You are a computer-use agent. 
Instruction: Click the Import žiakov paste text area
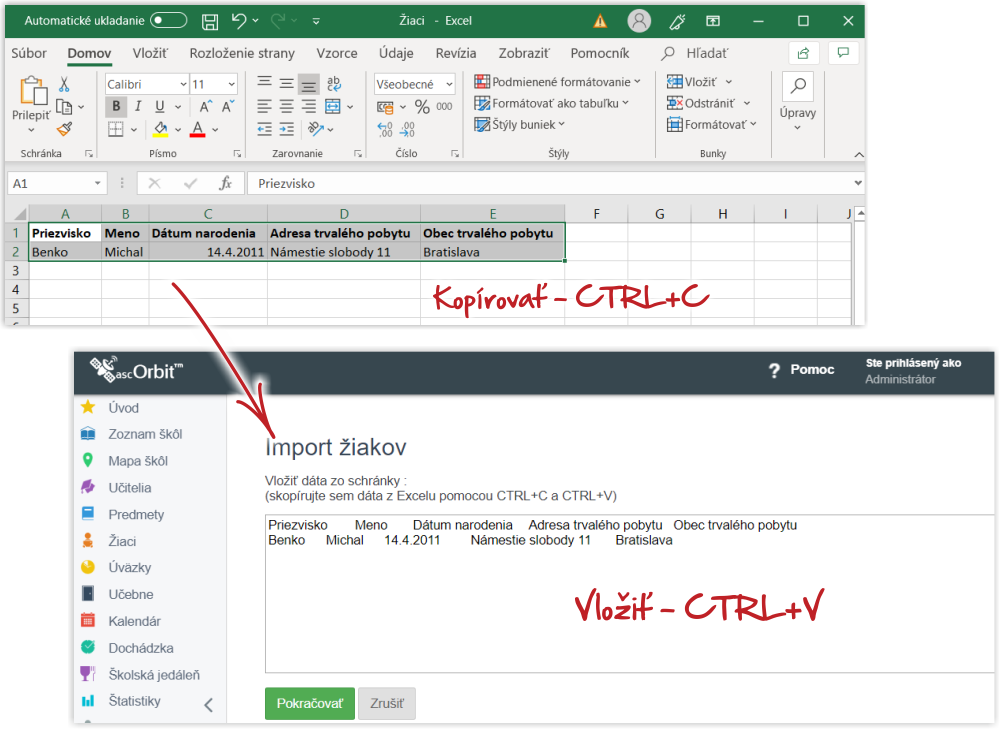click(630, 593)
